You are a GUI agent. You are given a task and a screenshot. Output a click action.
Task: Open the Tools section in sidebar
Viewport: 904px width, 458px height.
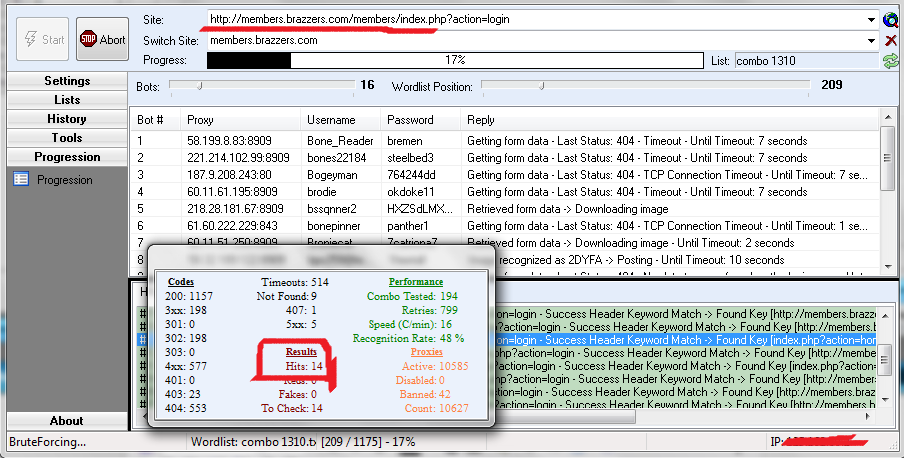pos(67,138)
